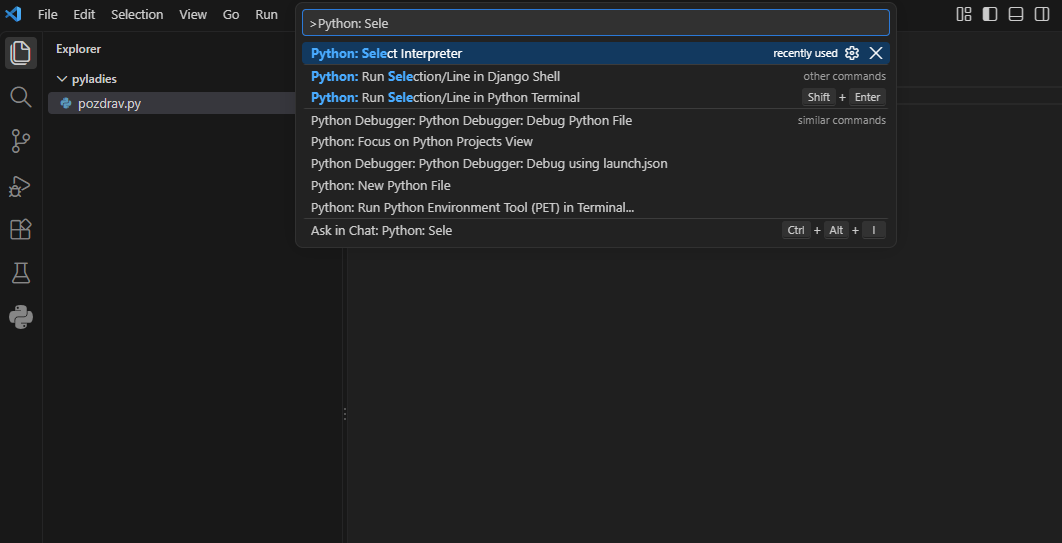Choose Run Selection/Line in Python Terminal

(595, 97)
